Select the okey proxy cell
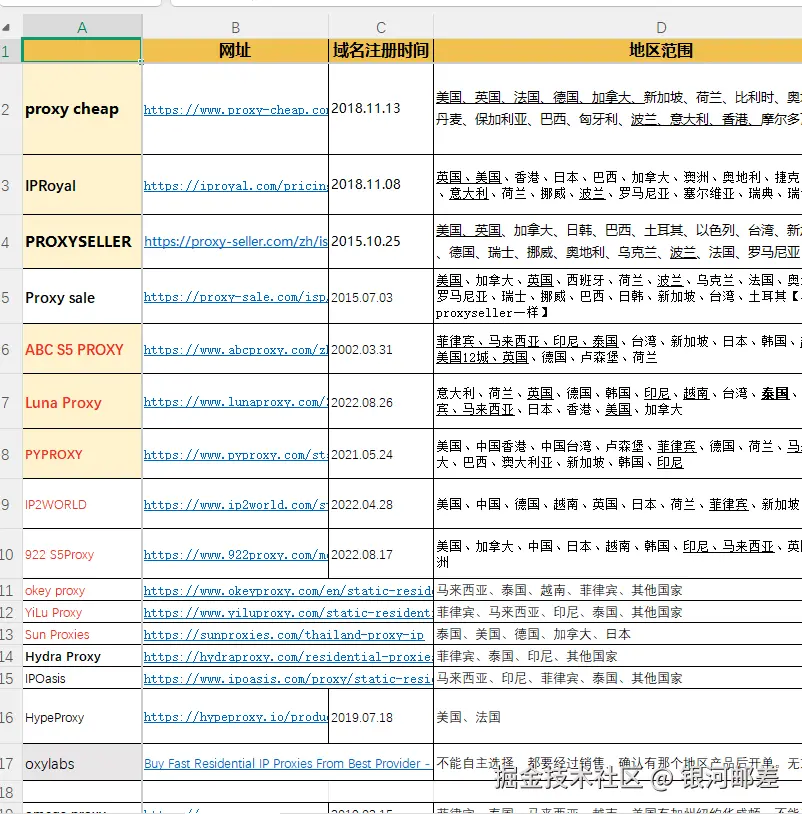802x814 pixels. point(82,590)
